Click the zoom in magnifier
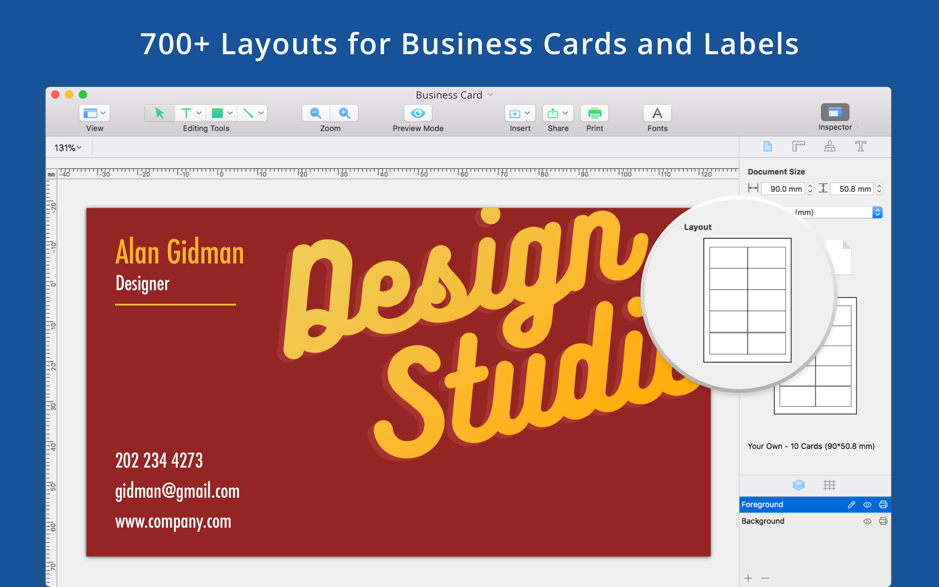The width and height of the screenshot is (939, 587). pos(345,113)
